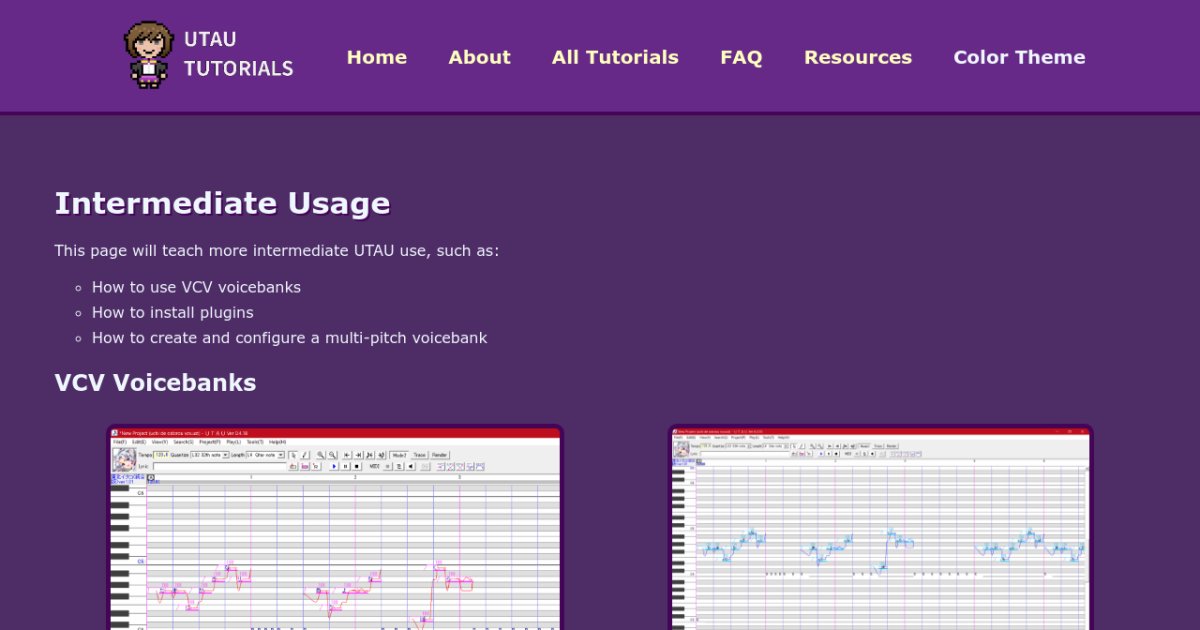Open the FAQ navigation item
The height and width of the screenshot is (630, 1200).
741,57
